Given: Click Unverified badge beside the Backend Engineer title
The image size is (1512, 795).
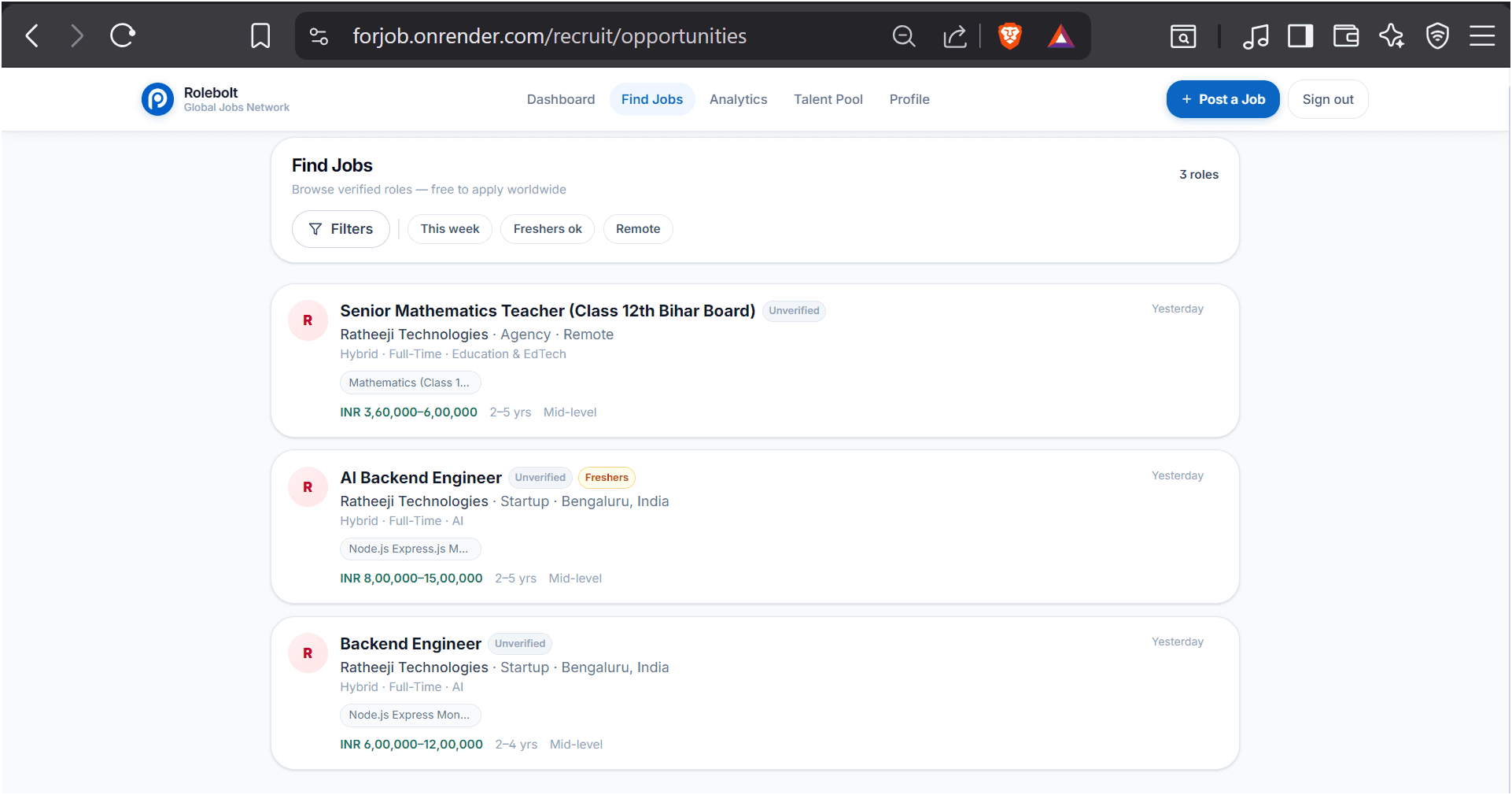Looking at the screenshot, I should [520, 644].
